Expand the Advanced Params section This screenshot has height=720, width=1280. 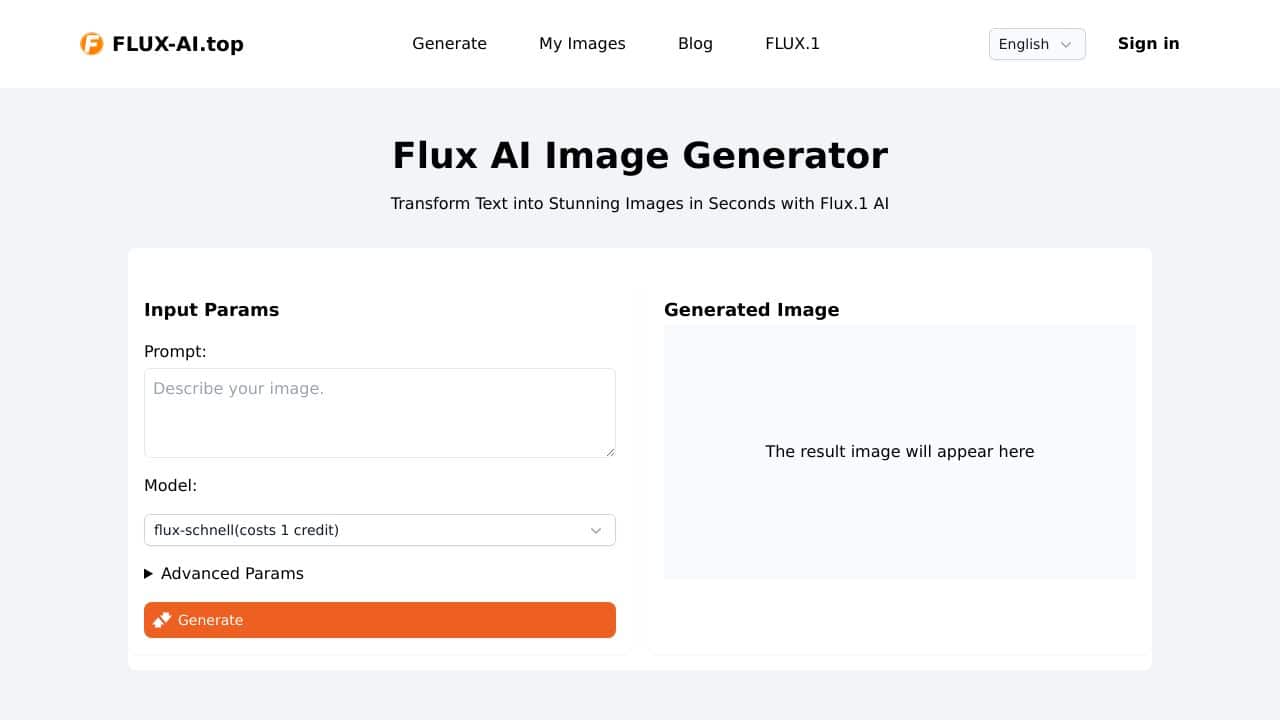coord(224,573)
